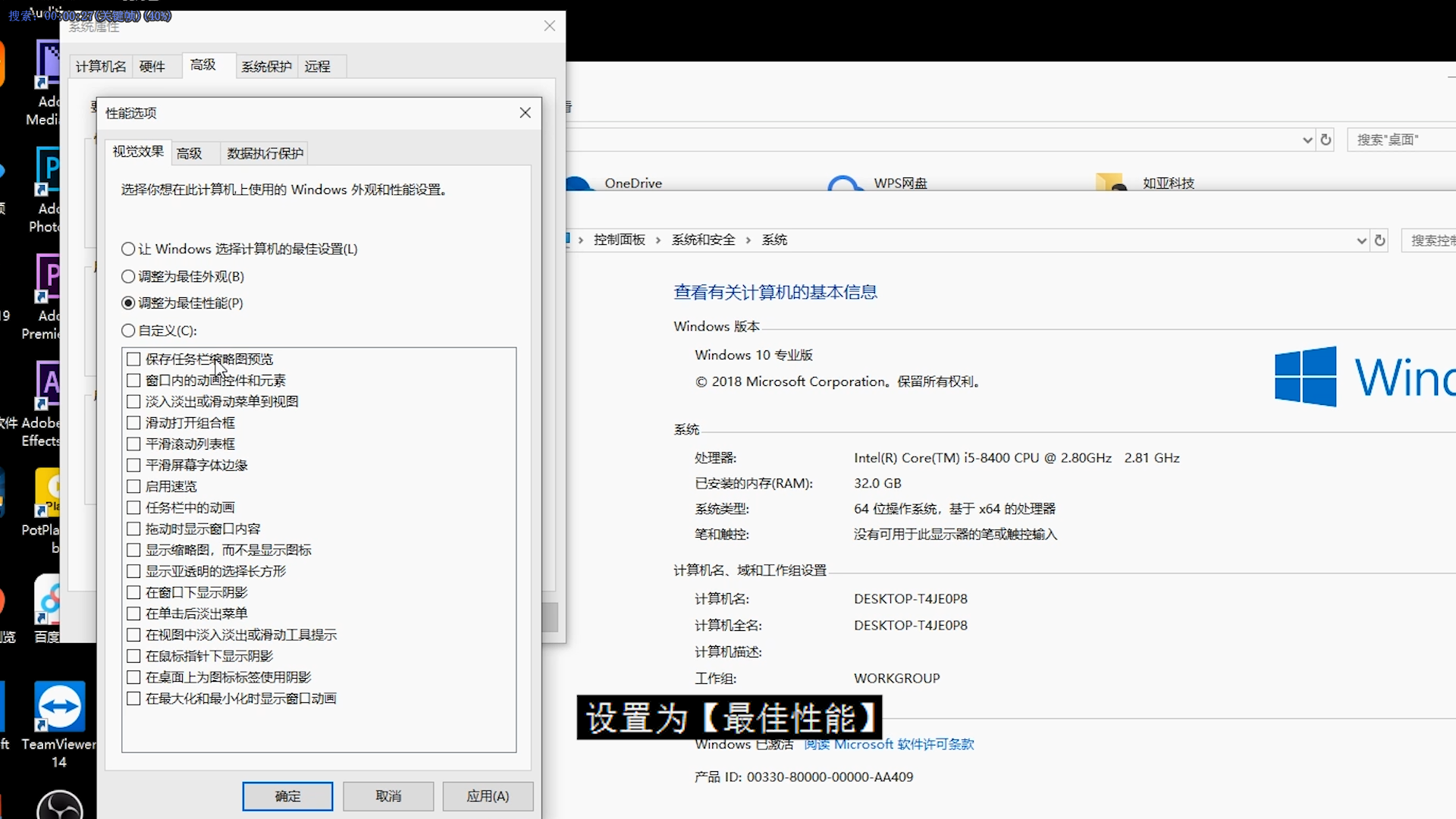Expand chevron after 系统和安全 in breadcrumb

point(748,240)
